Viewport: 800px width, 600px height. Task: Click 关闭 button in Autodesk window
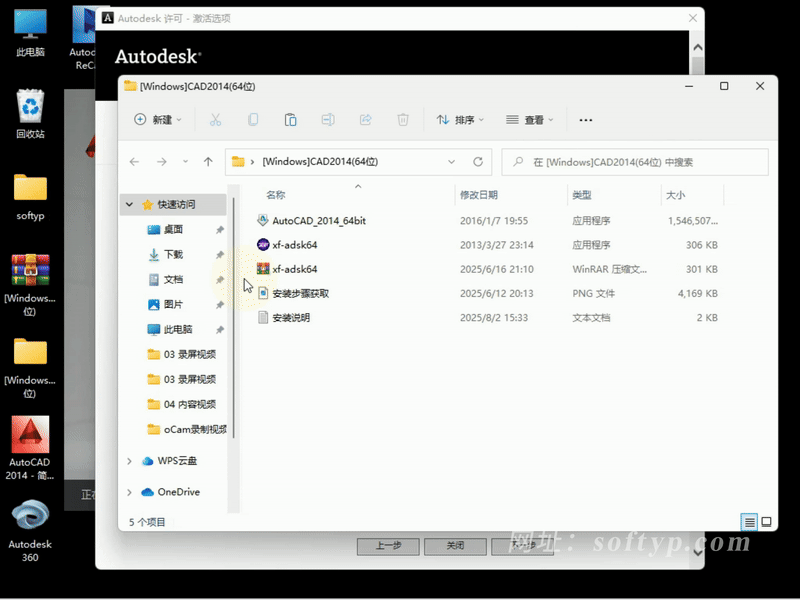455,546
